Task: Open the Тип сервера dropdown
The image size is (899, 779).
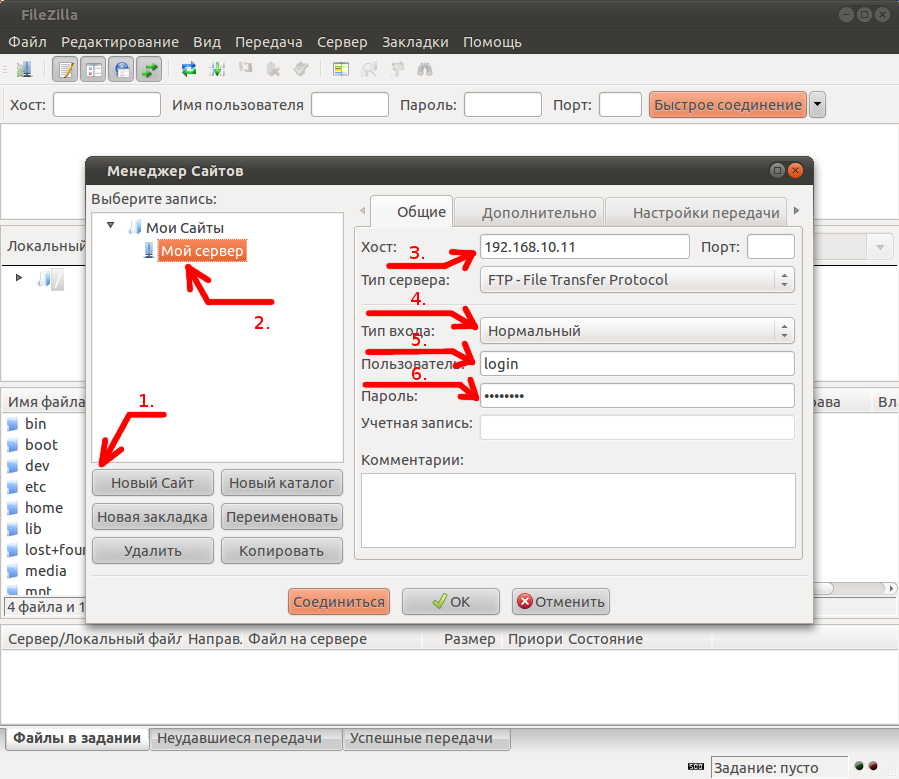Action: [x=637, y=280]
